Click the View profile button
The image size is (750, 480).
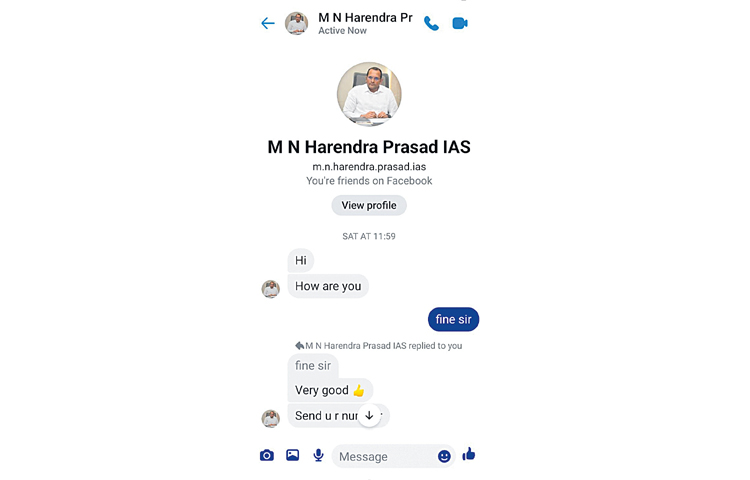tap(369, 205)
